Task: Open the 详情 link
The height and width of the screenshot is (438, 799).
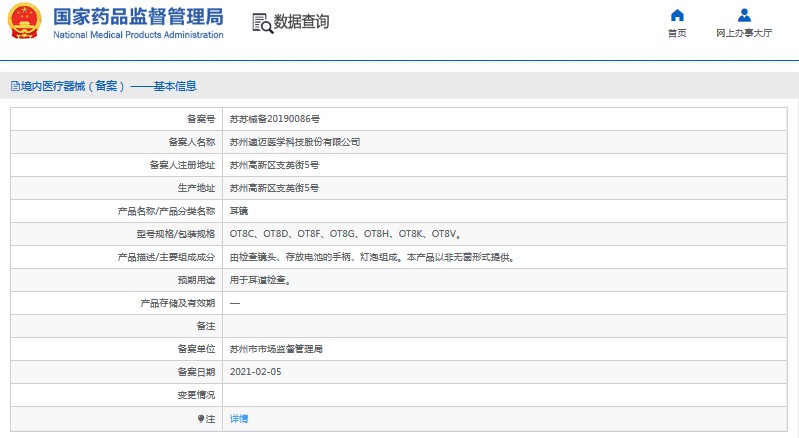Action: tap(239, 418)
